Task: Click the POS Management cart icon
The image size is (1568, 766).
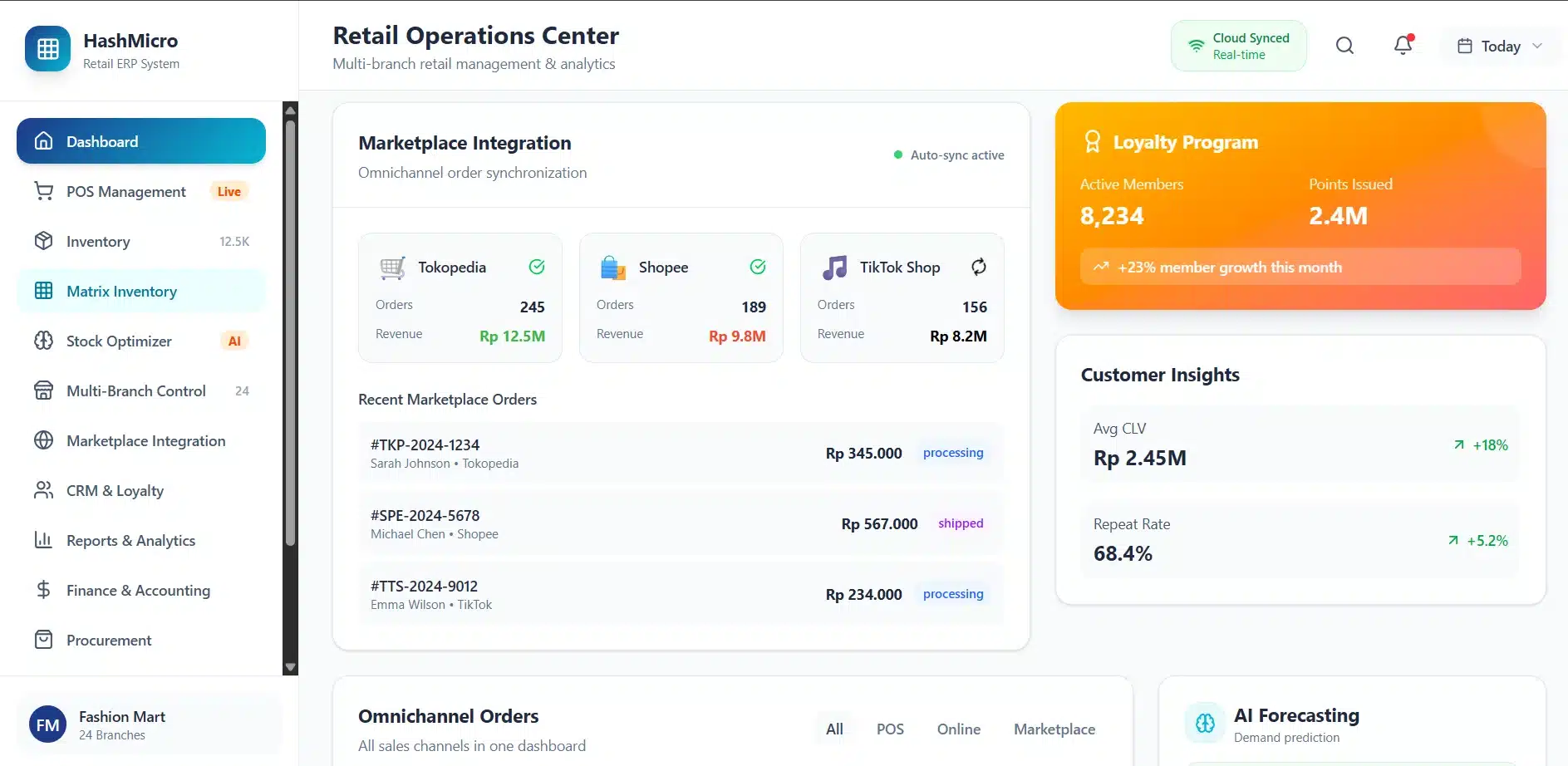Action: tap(44, 191)
